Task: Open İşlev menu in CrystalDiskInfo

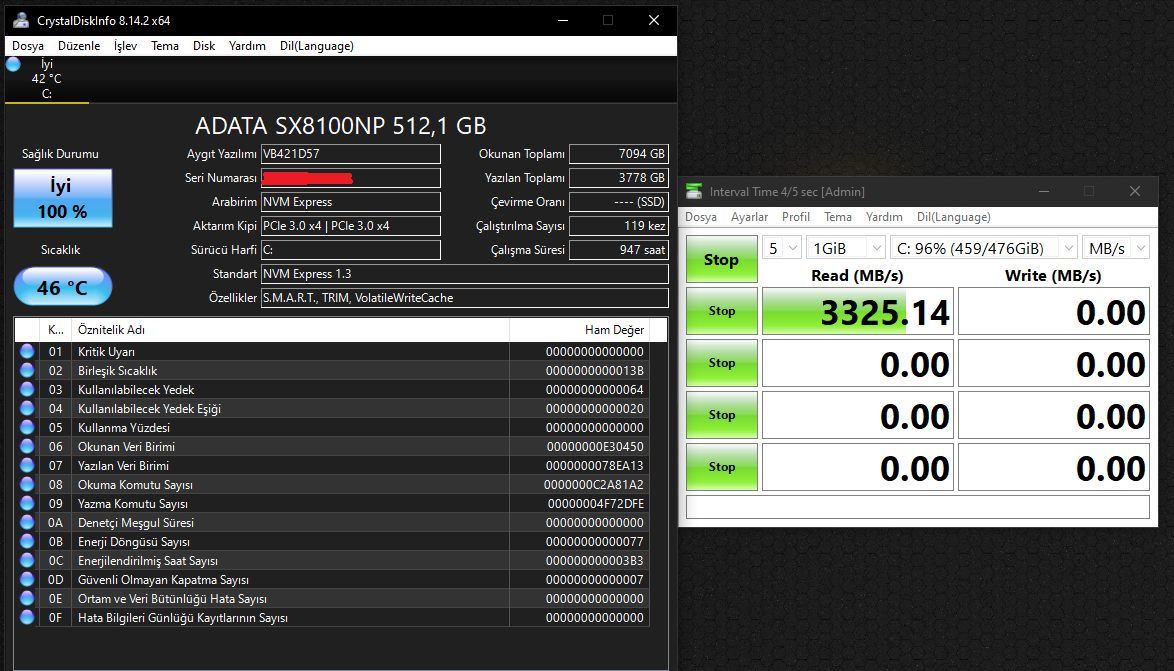Action: [x=125, y=46]
